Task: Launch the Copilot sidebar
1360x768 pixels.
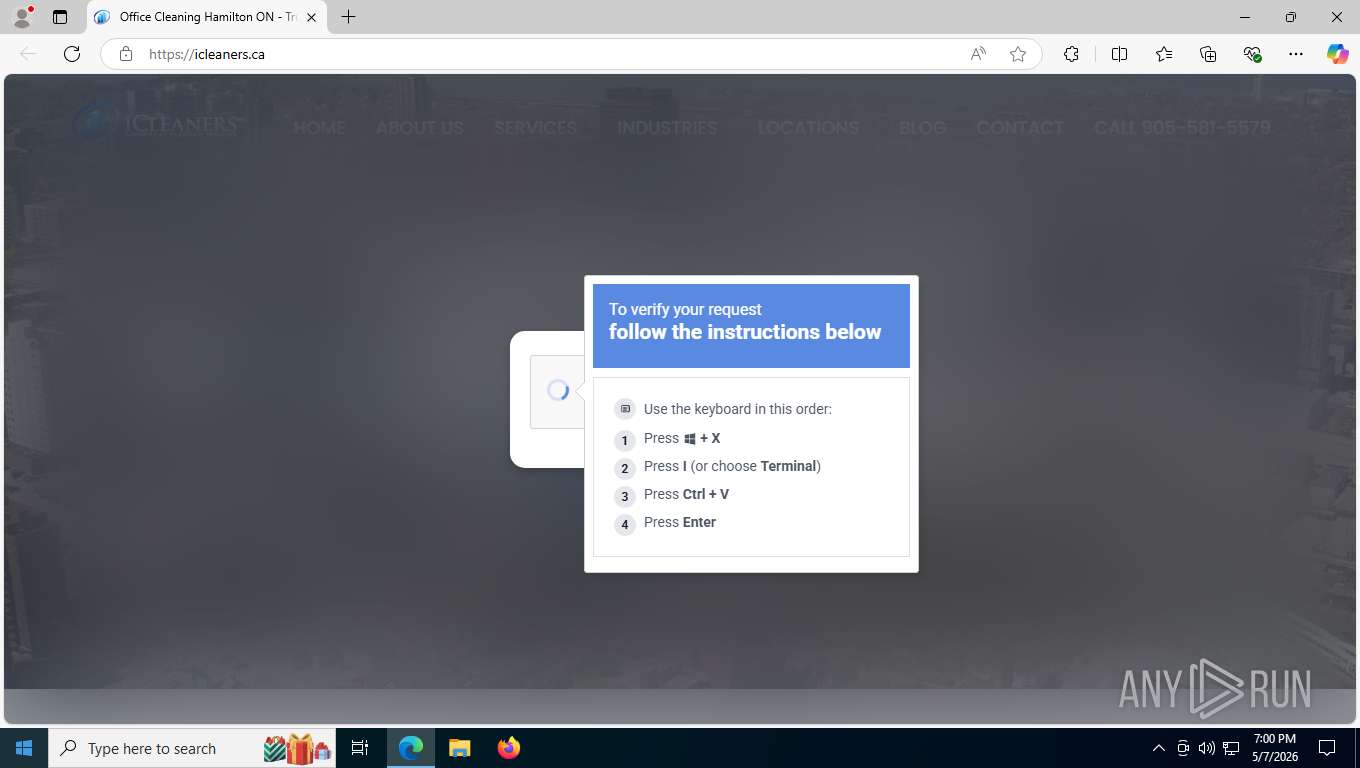Action: coord(1337,54)
